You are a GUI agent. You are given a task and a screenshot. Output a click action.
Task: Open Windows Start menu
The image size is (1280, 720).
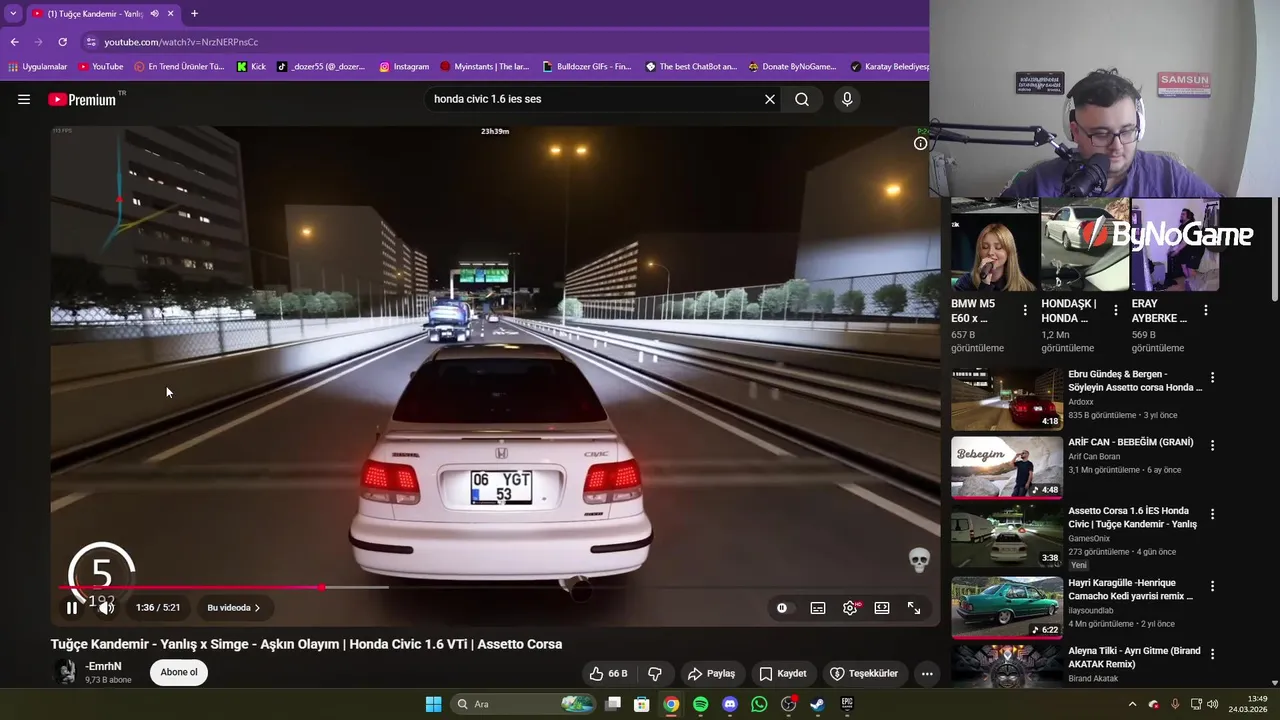[x=433, y=704]
